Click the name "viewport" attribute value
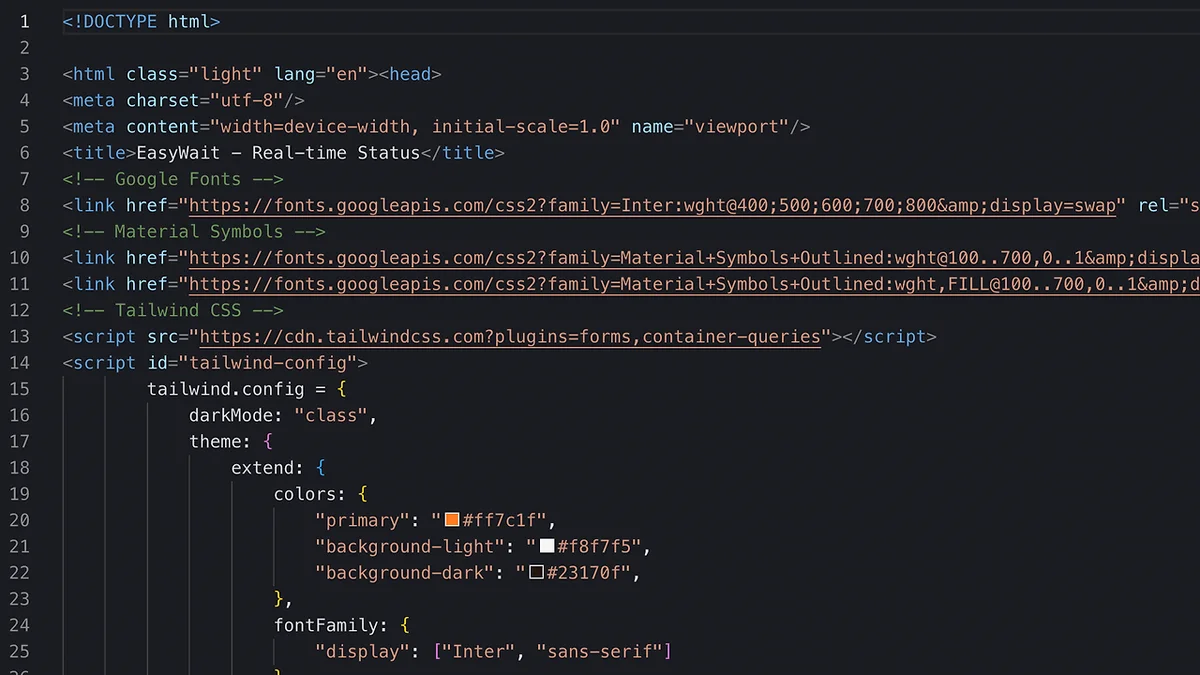Viewport: 1200px width, 675px height. click(736, 126)
